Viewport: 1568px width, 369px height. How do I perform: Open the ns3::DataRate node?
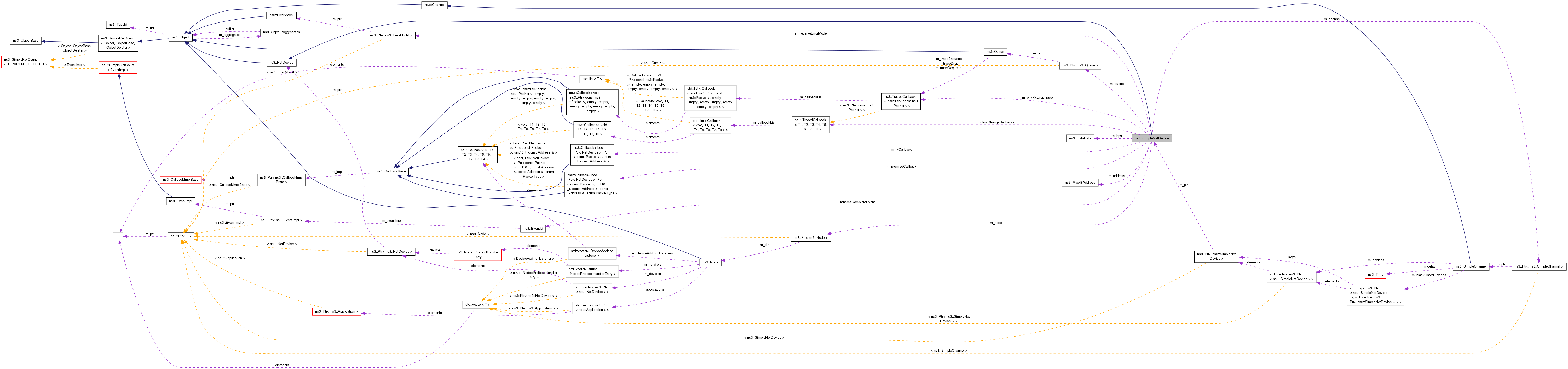point(1080,138)
